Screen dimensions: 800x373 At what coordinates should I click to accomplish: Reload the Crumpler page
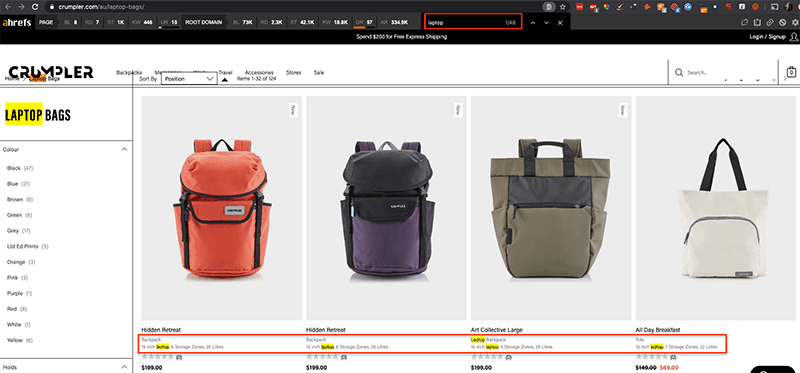click(x=35, y=7)
